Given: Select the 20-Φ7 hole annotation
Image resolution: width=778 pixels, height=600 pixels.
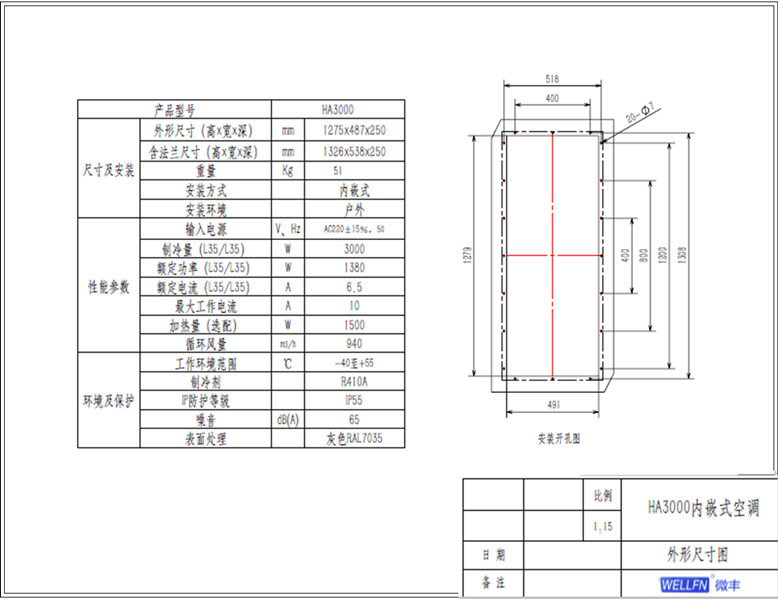Looking at the screenshot, I should (x=639, y=109).
